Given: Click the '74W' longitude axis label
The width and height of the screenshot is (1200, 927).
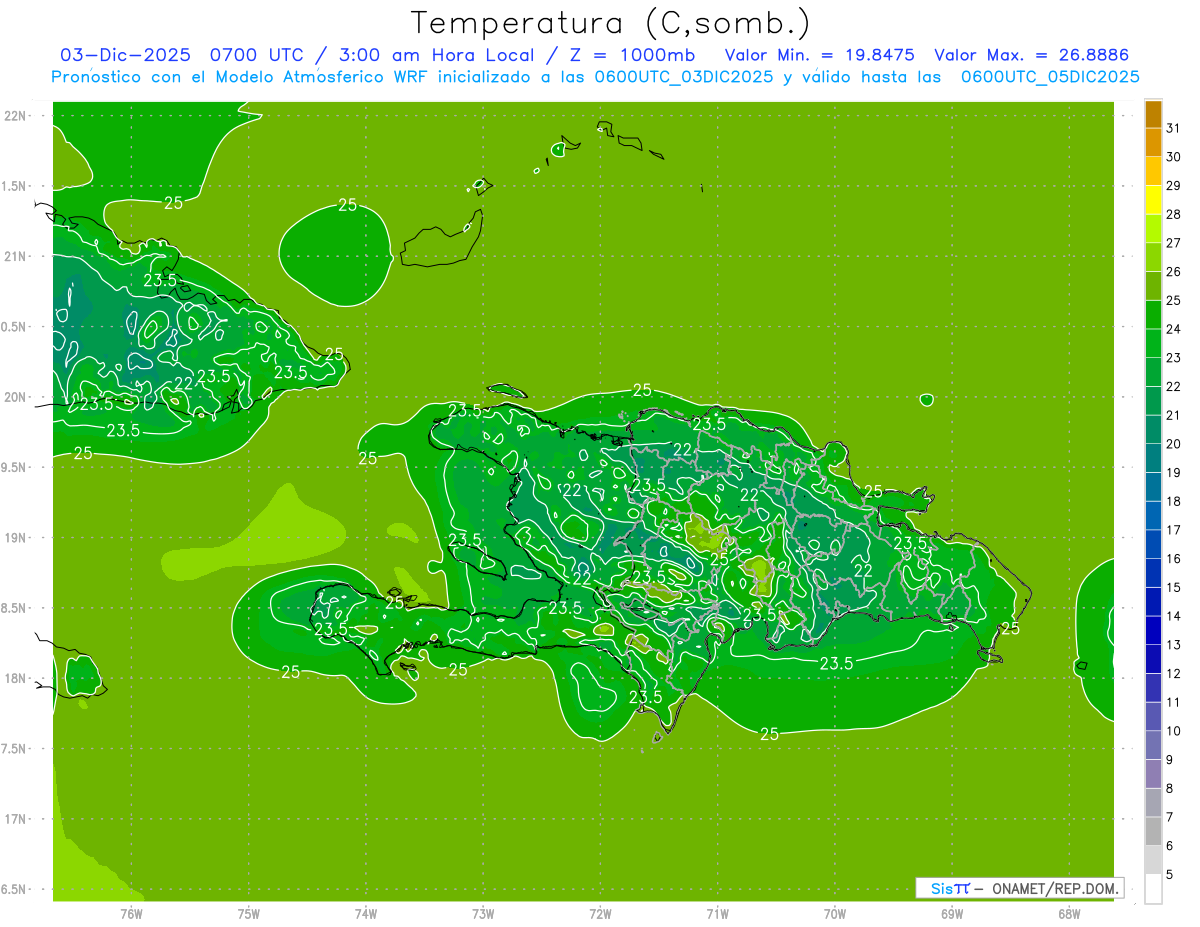Looking at the screenshot, I should pos(366,913).
